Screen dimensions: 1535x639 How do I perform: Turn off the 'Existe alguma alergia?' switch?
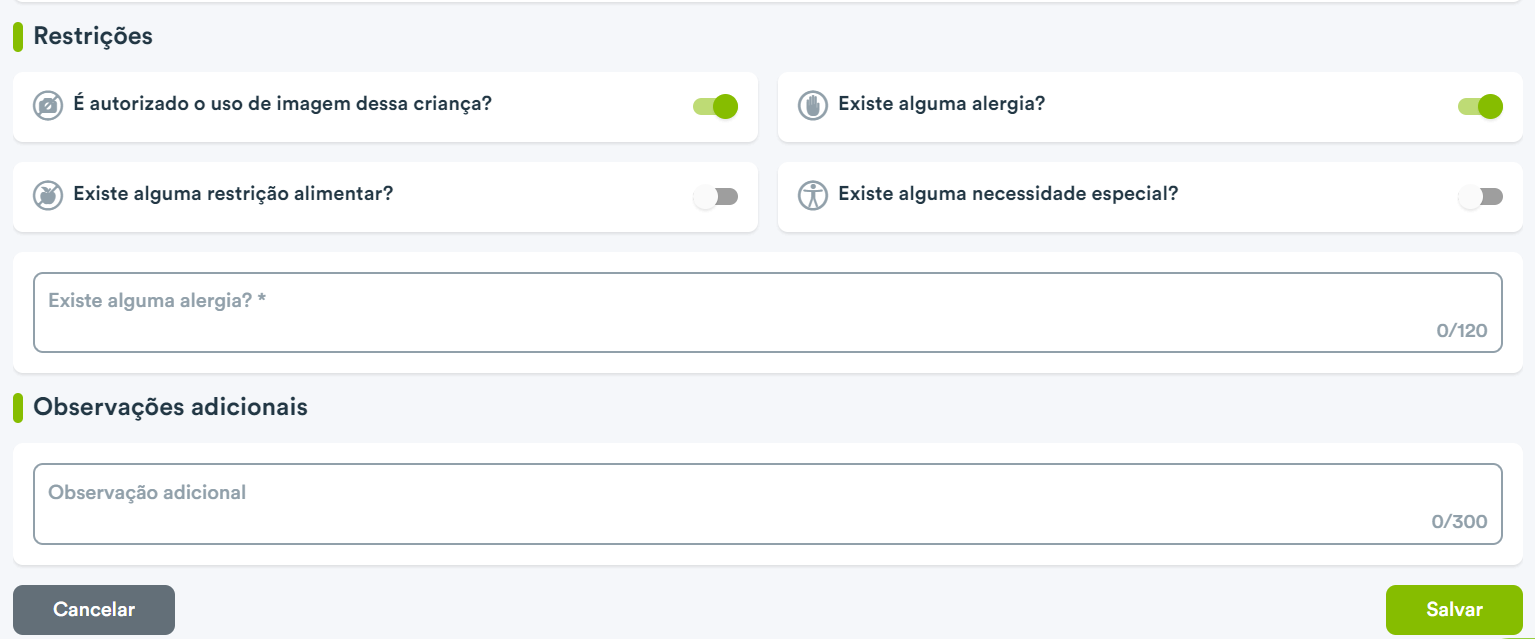pos(1480,106)
